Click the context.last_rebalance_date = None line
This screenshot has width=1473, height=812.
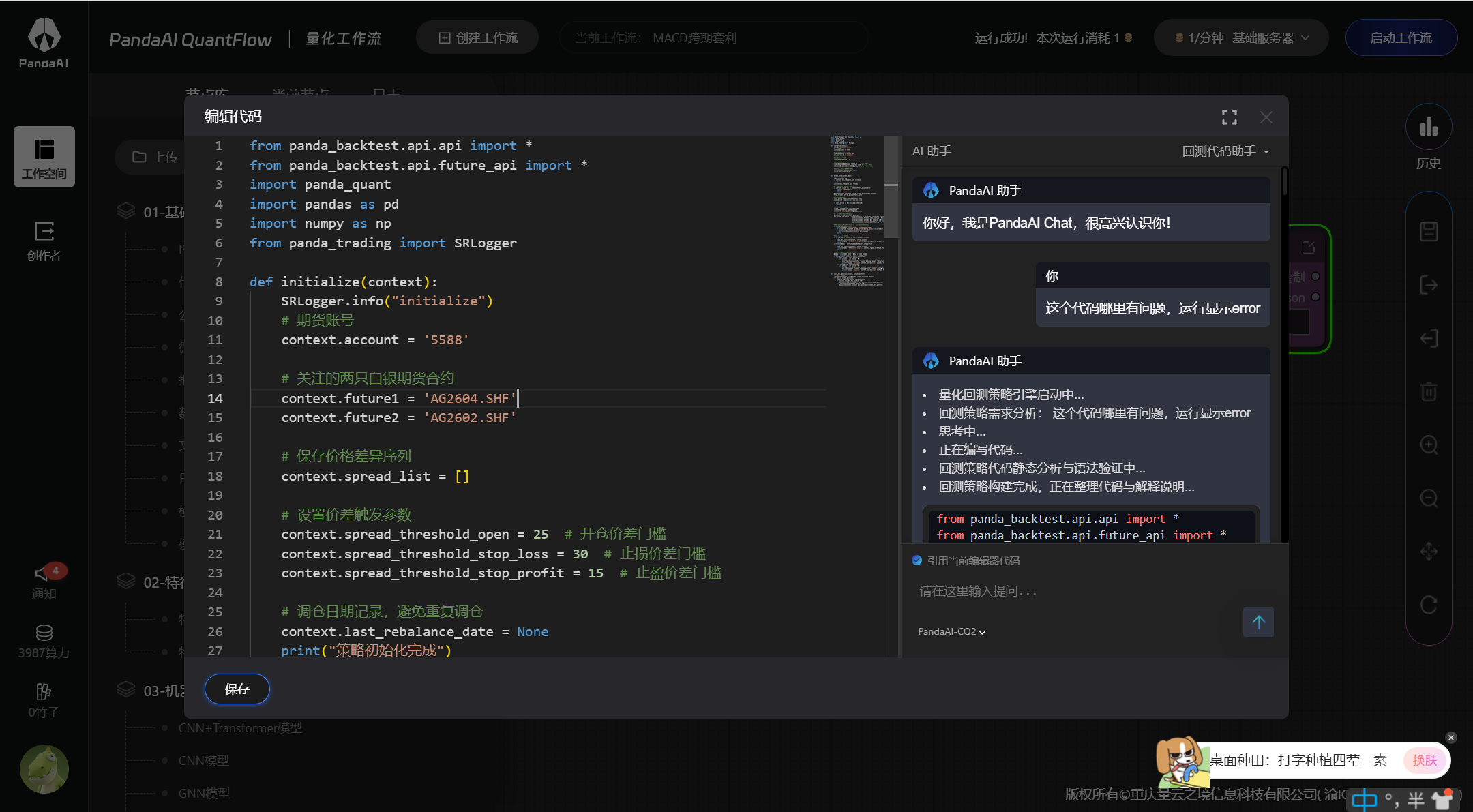pyautogui.click(x=415, y=632)
